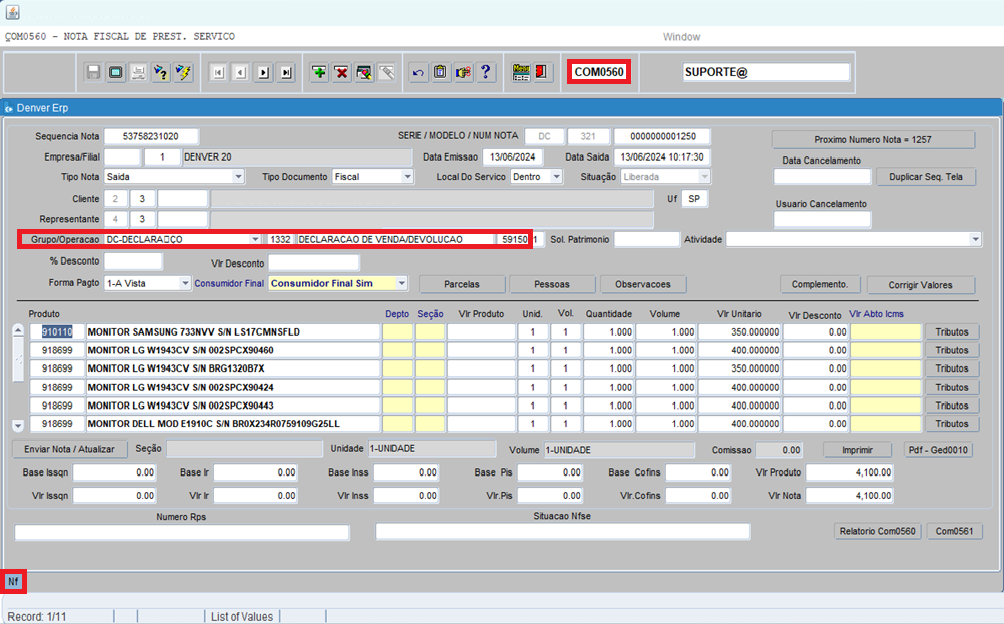Viewport: 1004px width, 624px height.
Task: Click Tributos for MONITOR SAMSUNG 733NVV row
Action: (x=951, y=332)
